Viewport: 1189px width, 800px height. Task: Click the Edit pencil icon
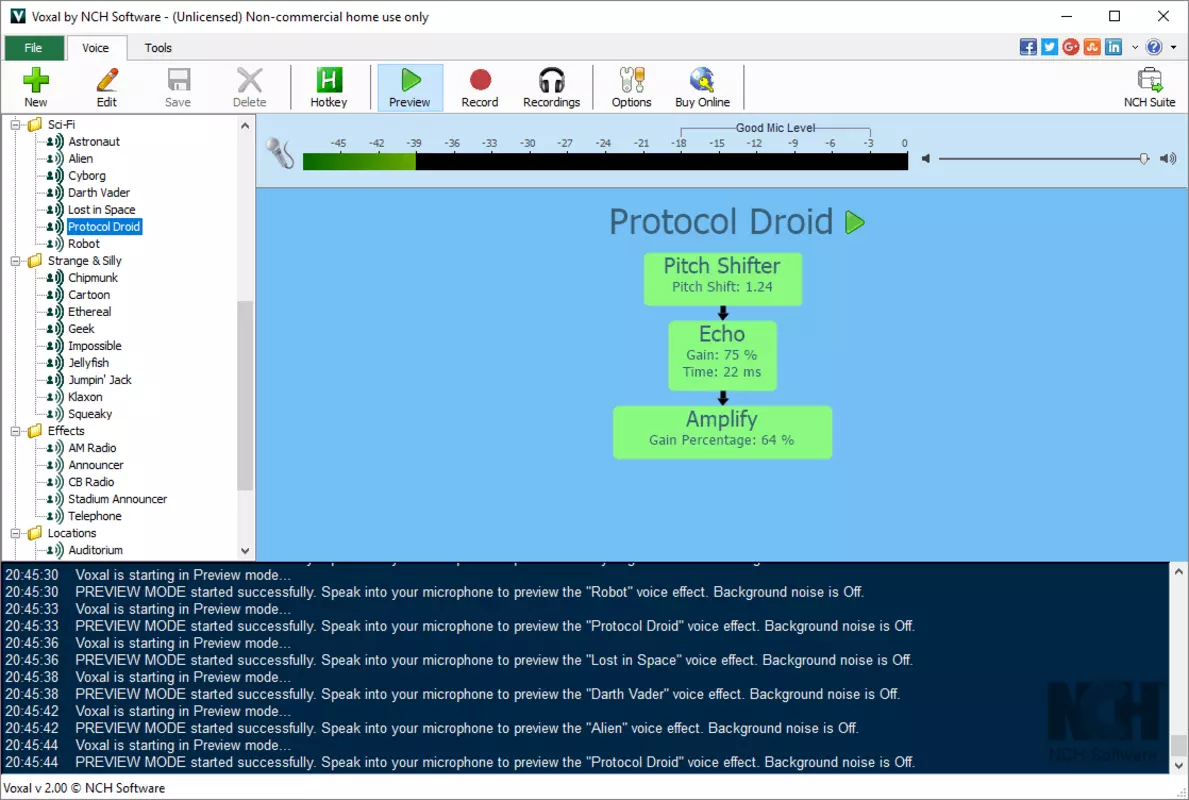(x=107, y=80)
